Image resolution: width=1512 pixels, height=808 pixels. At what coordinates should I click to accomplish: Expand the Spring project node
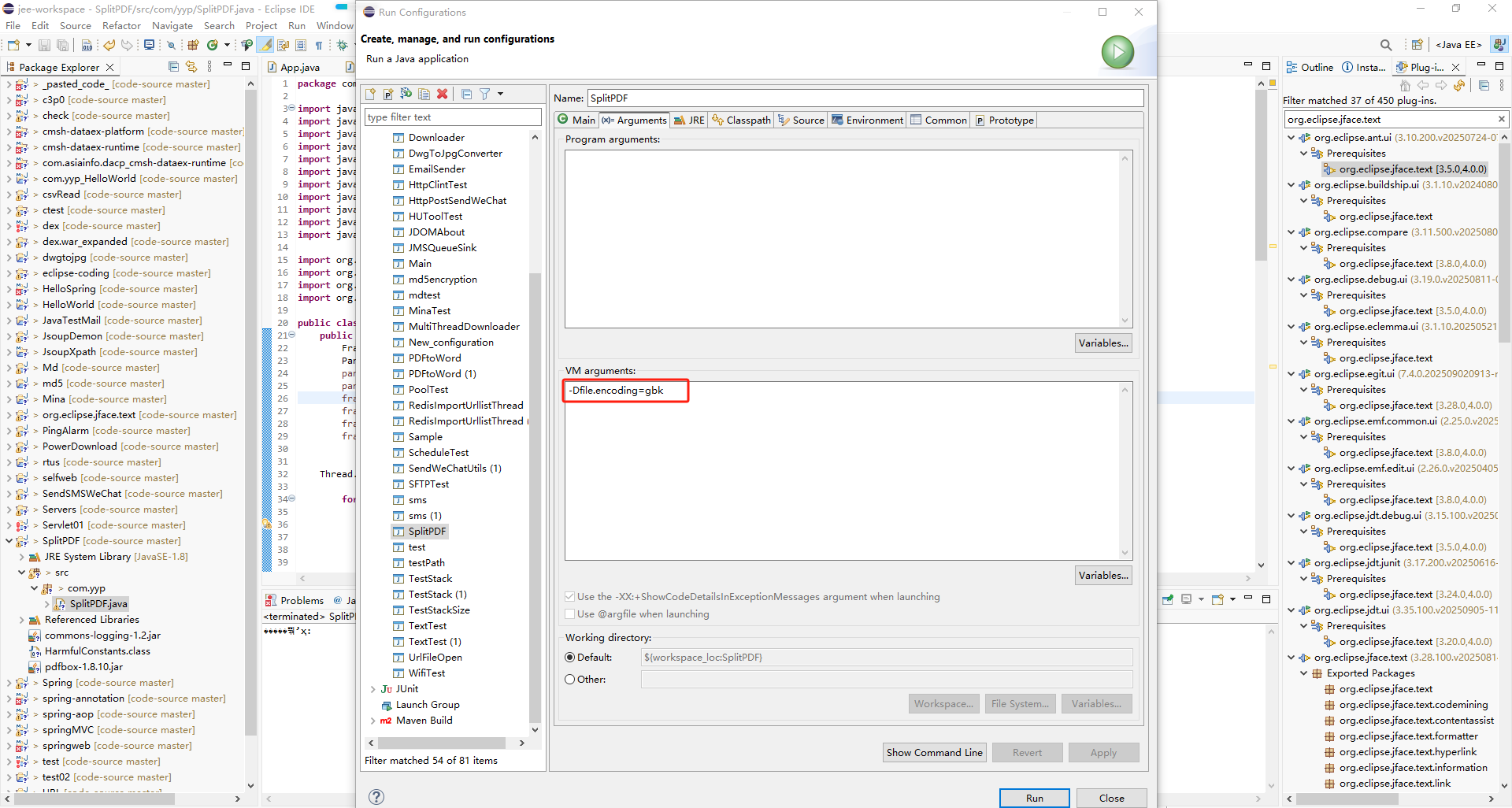point(9,683)
